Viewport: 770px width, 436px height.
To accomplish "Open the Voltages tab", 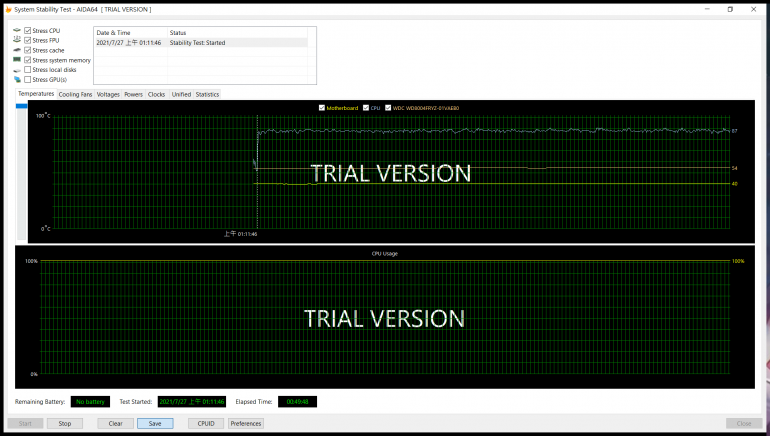I will tap(108, 94).
